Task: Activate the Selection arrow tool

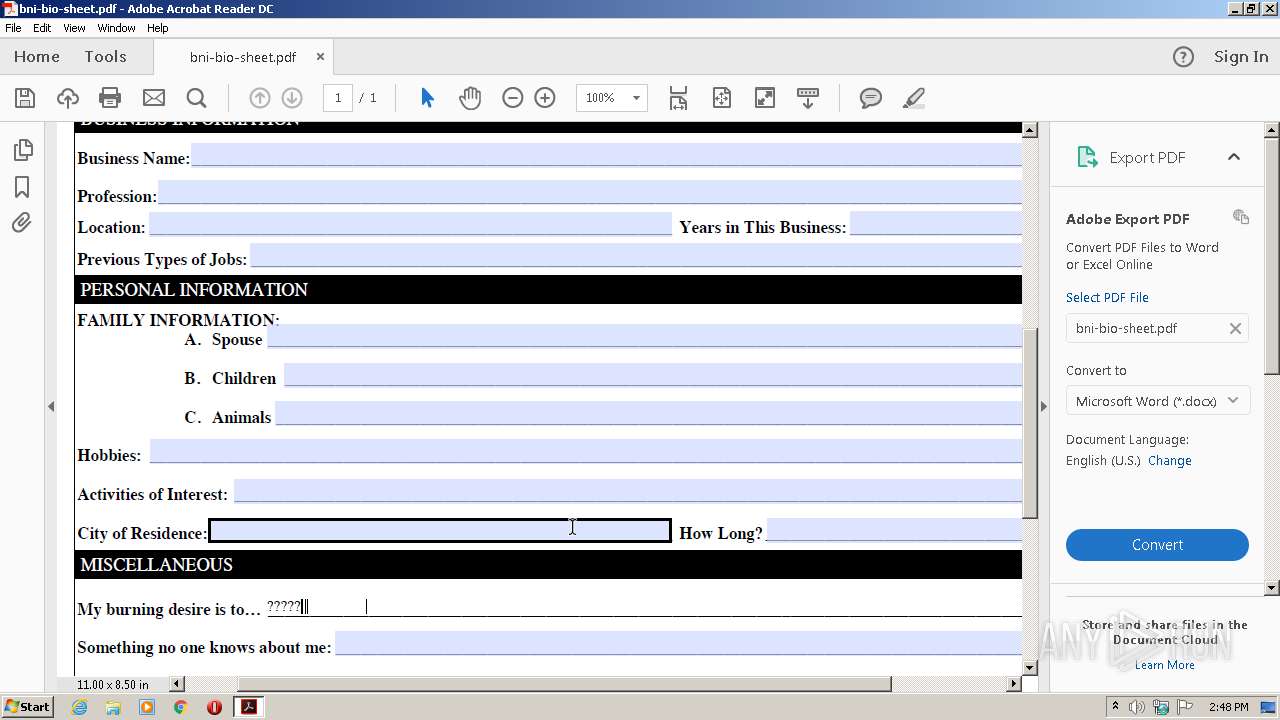Action: pos(427,98)
